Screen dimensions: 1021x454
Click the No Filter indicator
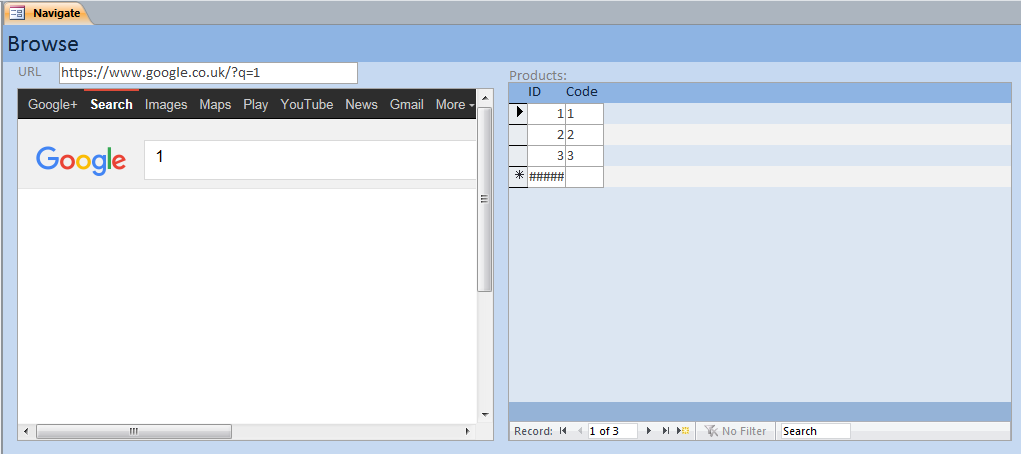(735, 431)
